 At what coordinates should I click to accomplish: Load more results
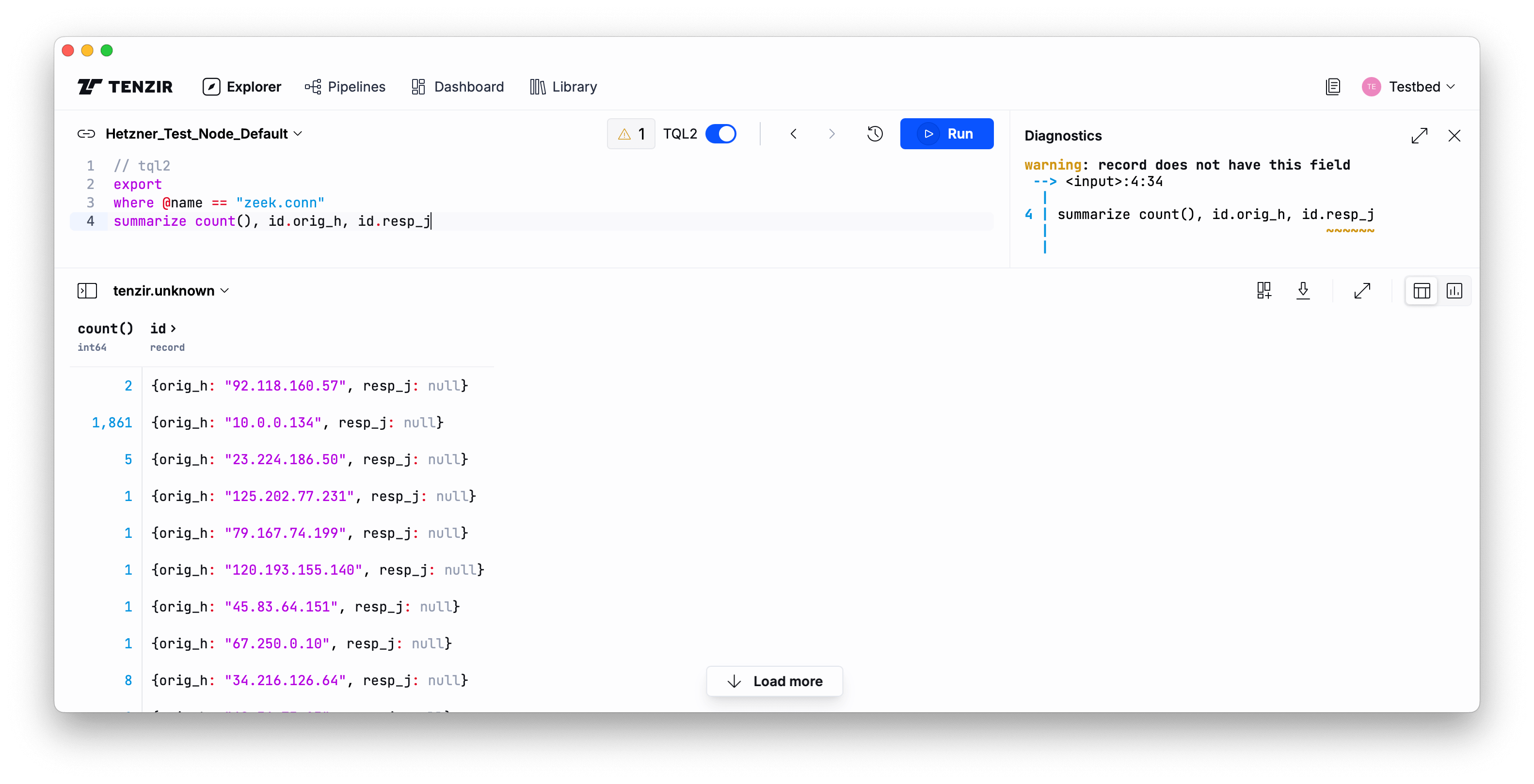pos(774,681)
